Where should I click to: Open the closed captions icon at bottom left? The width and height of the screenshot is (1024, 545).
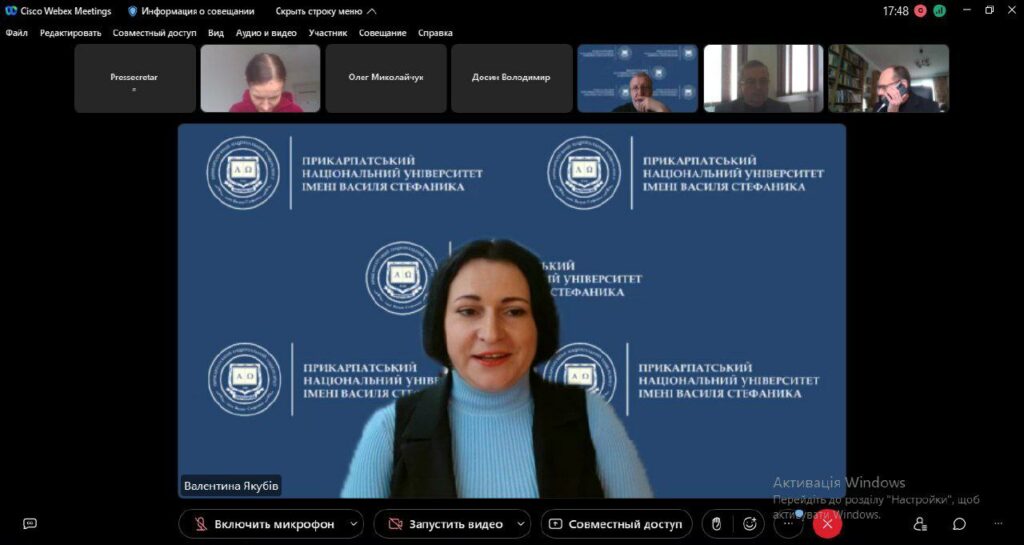coord(30,523)
